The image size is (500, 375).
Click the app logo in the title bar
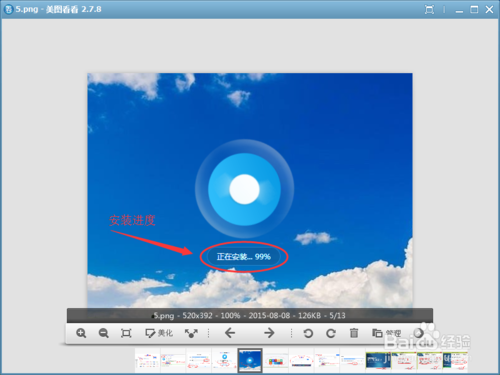point(8,9)
